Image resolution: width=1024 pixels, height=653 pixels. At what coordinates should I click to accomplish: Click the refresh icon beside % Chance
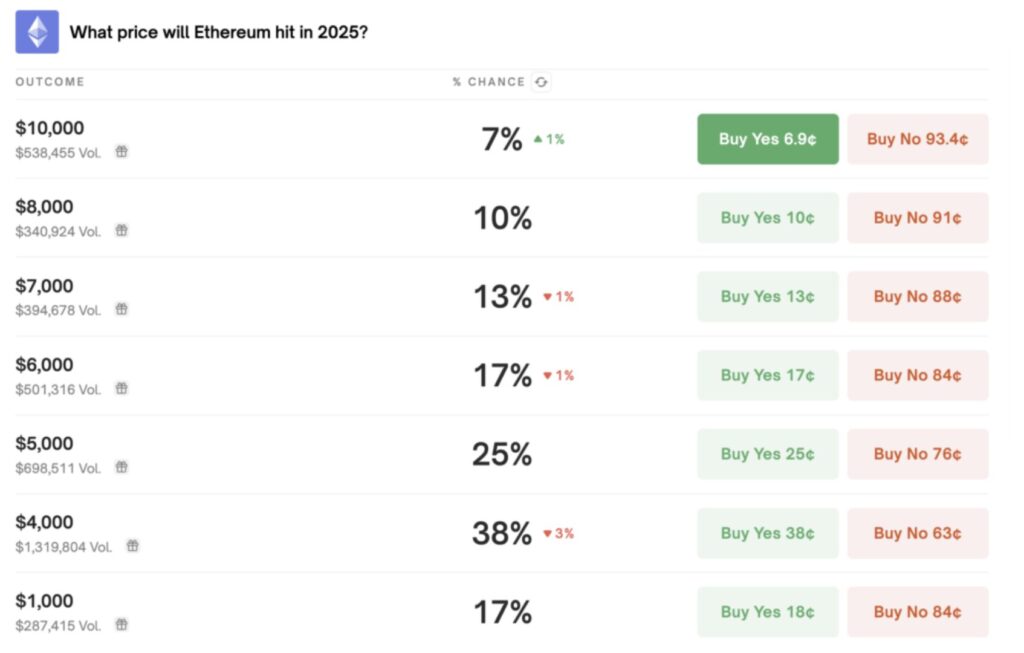point(541,82)
